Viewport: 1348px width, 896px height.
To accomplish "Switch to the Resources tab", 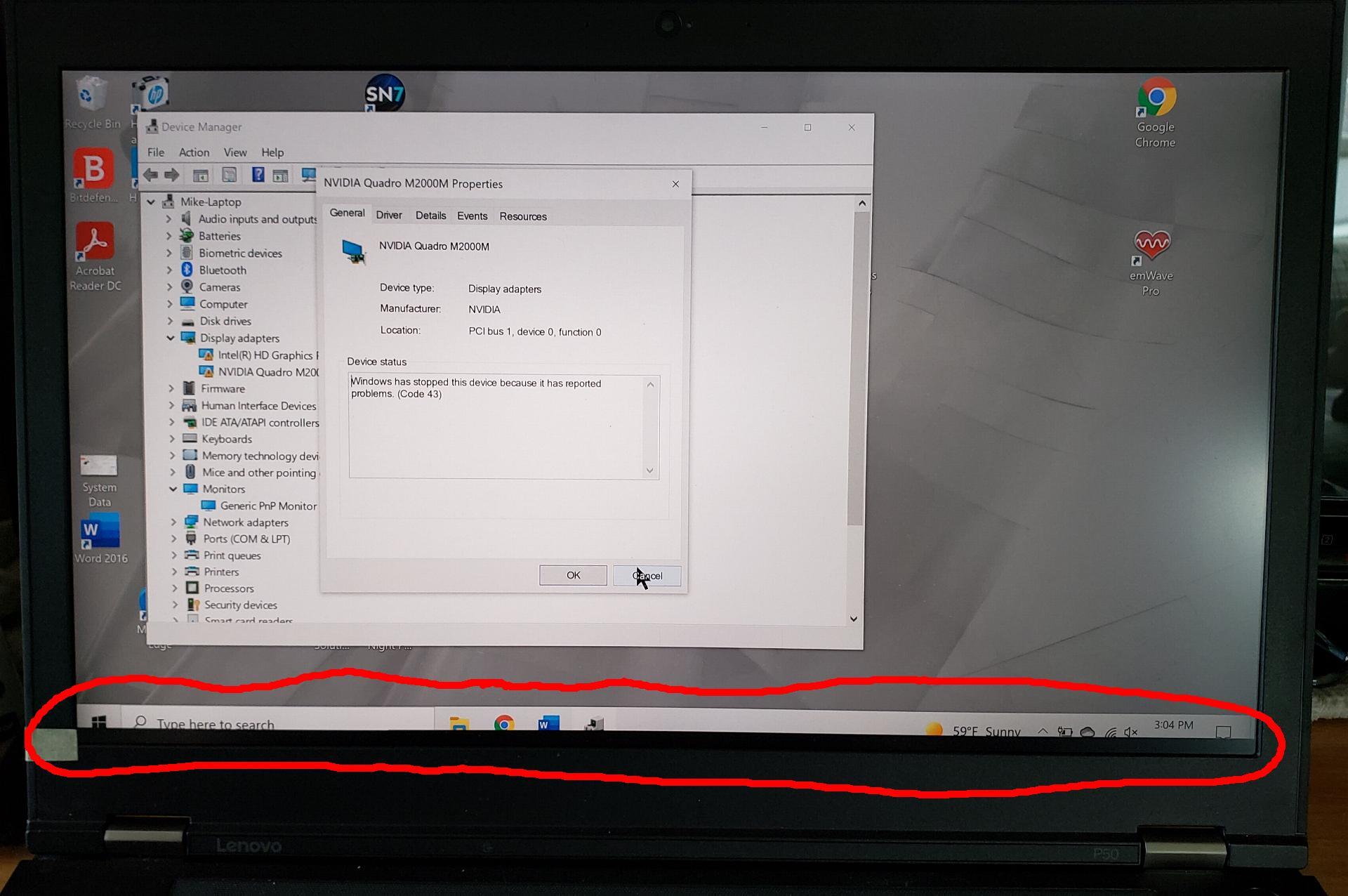I will pos(523,216).
